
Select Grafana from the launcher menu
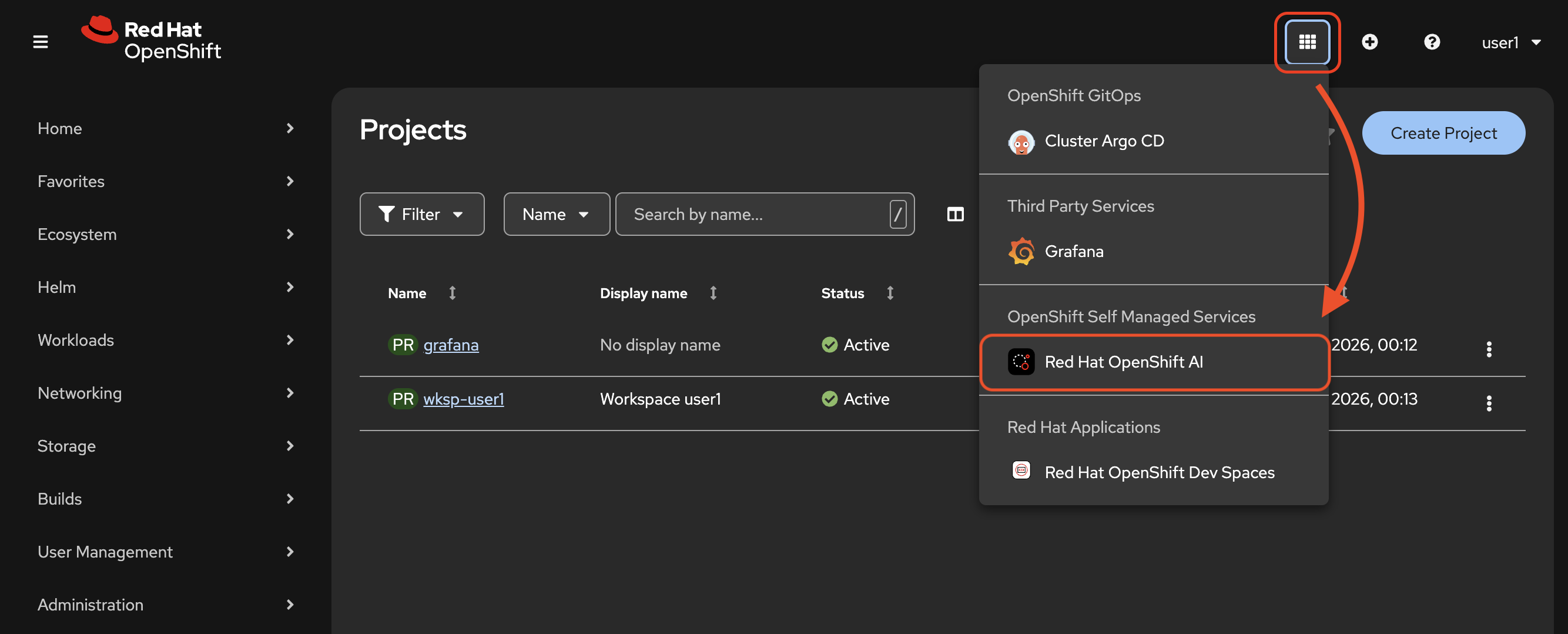1154,252
